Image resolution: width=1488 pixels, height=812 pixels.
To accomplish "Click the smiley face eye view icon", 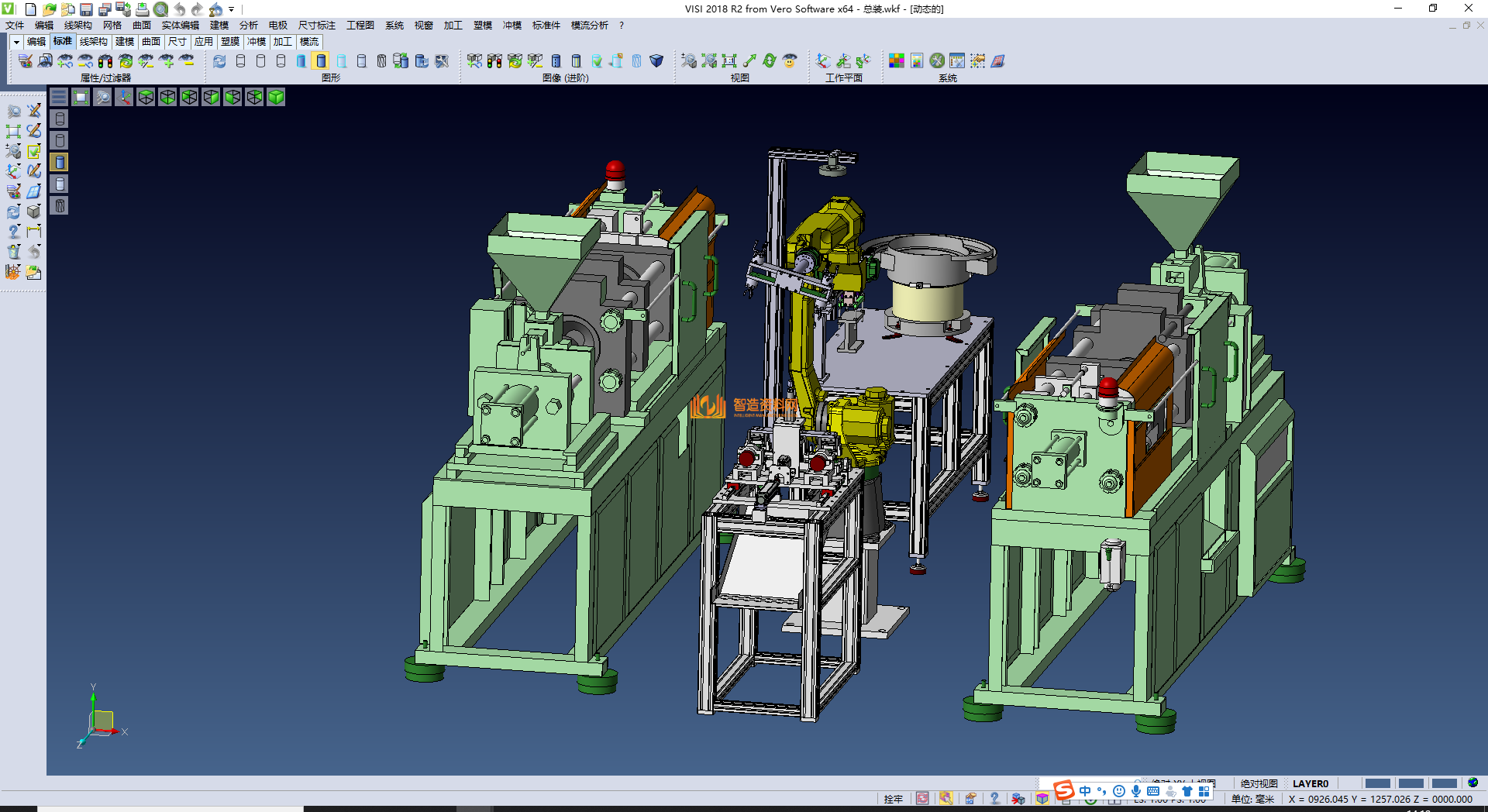I will (x=790, y=60).
